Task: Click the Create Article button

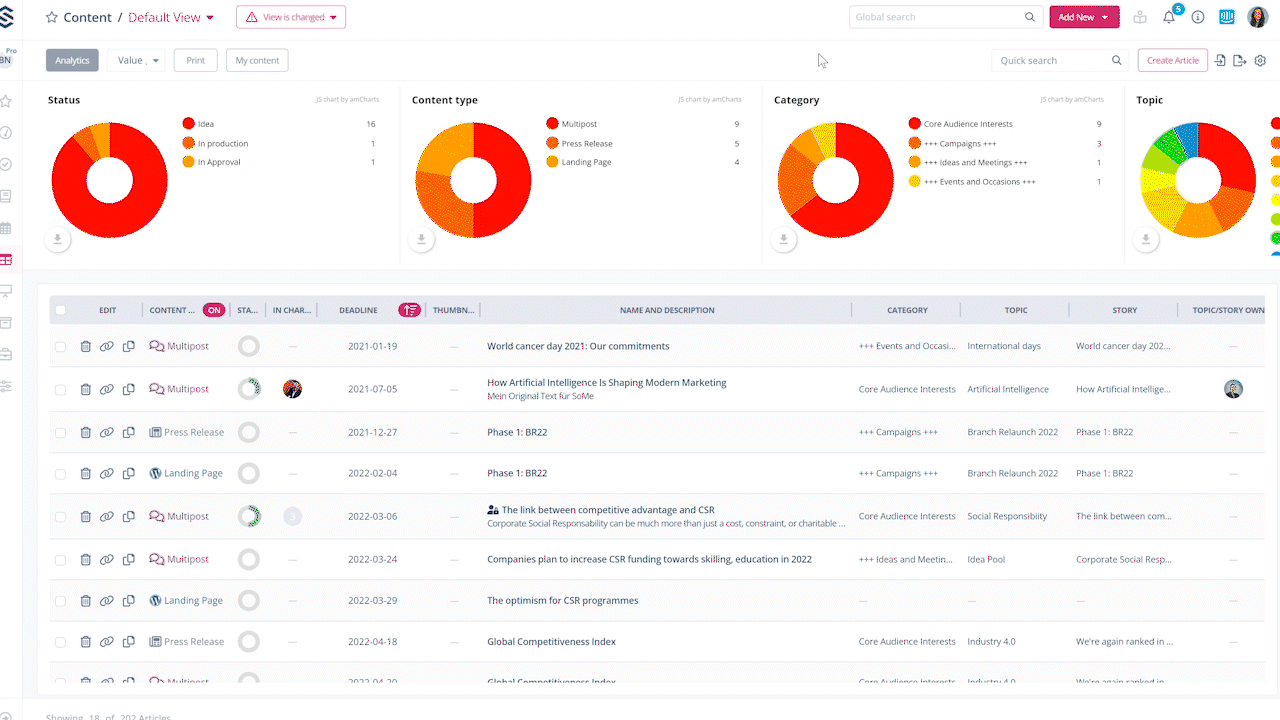Action: [x=1172, y=61]
